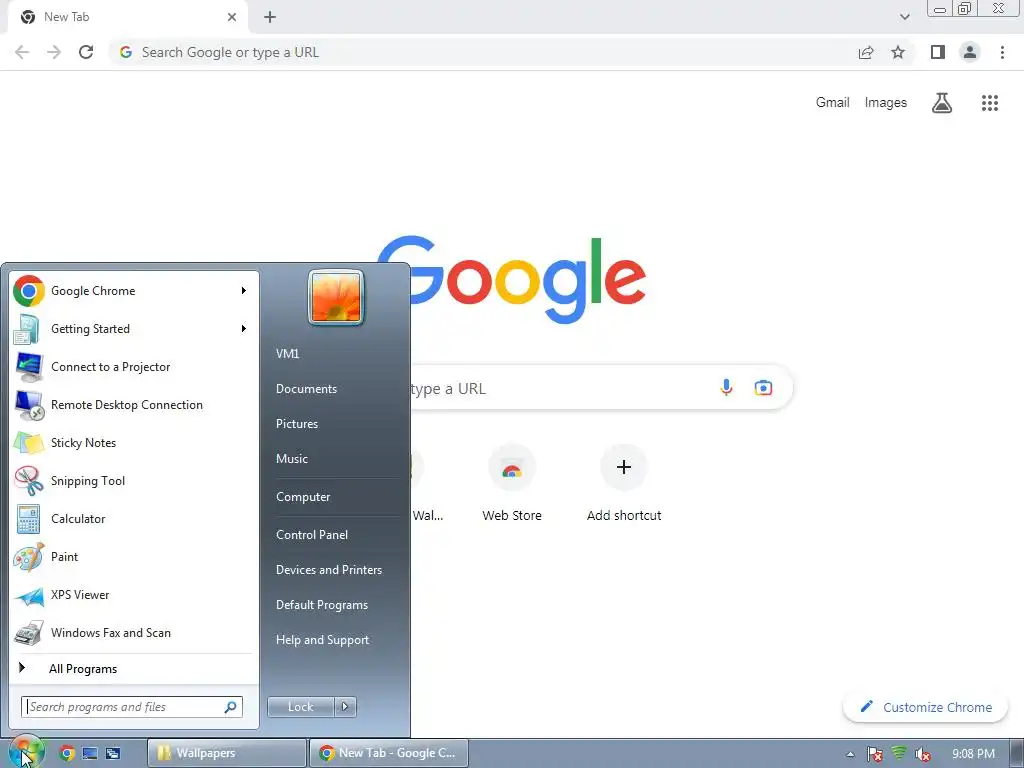
Task: Click the browser Forward arrow
Action: 54,52
